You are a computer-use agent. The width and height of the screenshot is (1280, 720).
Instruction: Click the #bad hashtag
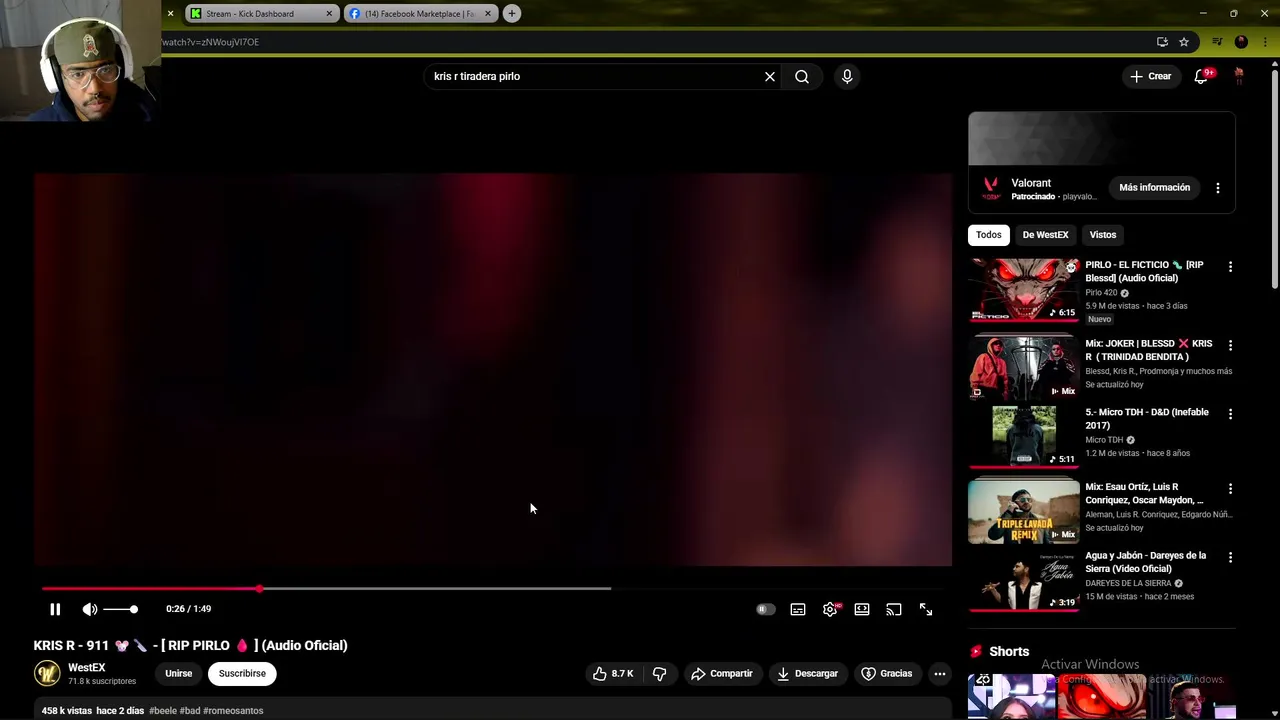[x=190, y=711]
